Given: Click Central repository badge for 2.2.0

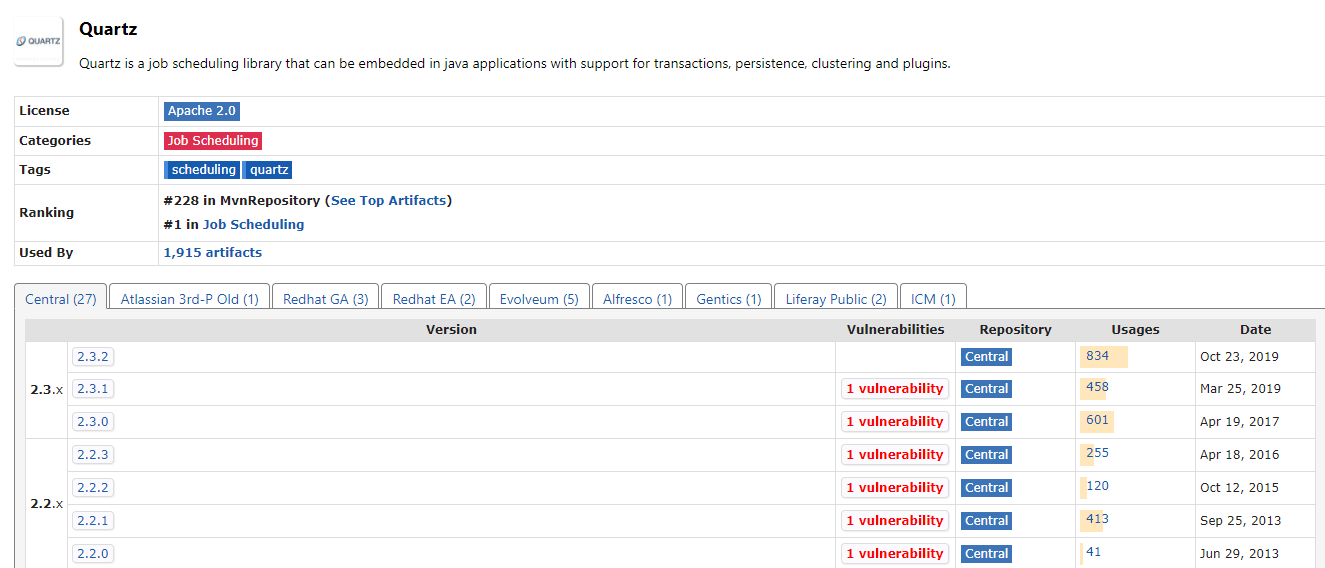Looking at the screenshot, I should tap(986, 554).
